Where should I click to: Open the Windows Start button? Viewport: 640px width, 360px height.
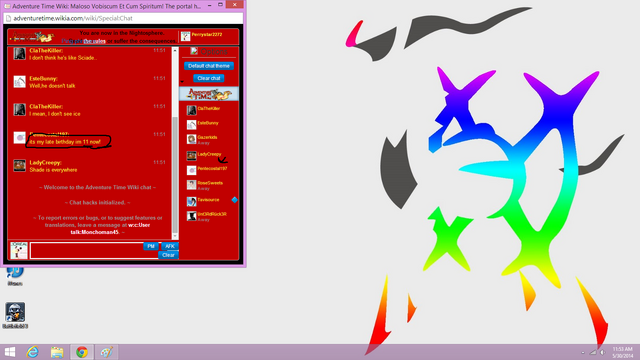pos(10,352)
